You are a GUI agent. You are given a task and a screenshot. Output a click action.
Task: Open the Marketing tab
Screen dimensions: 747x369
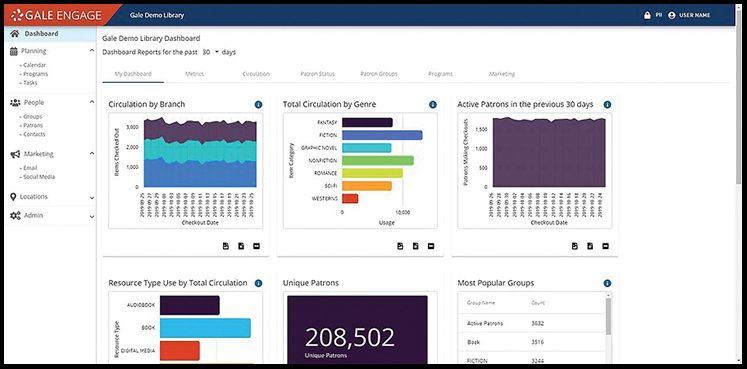(x=502, y=74)
